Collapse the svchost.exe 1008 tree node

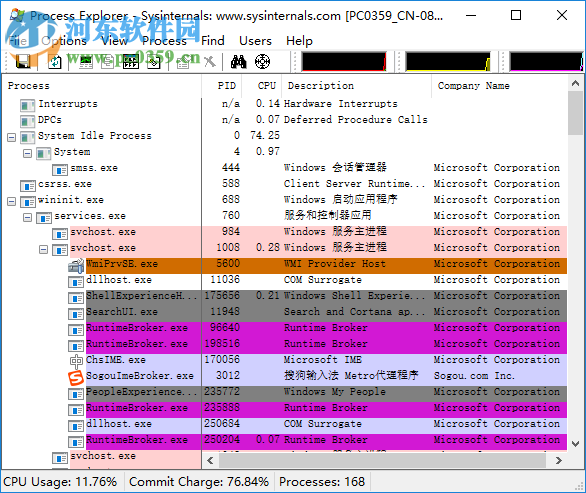click(43, 249)
